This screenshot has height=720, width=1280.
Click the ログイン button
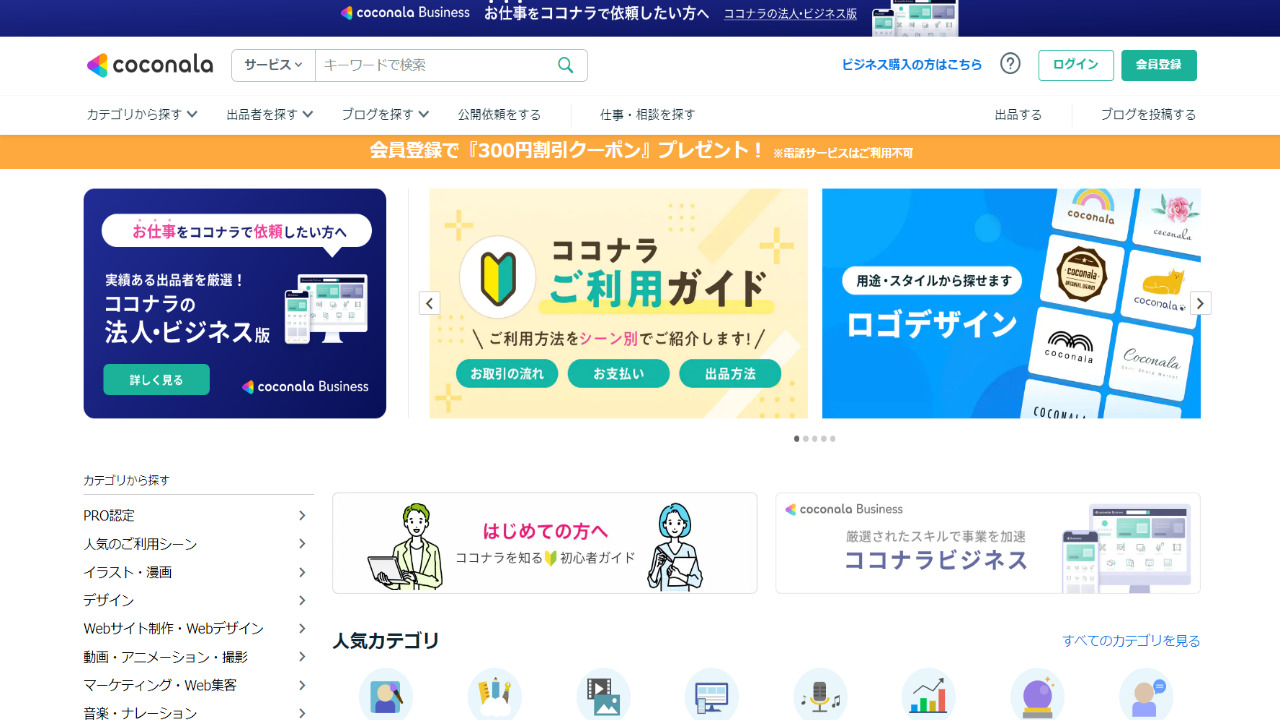(x=1076, y=65)
